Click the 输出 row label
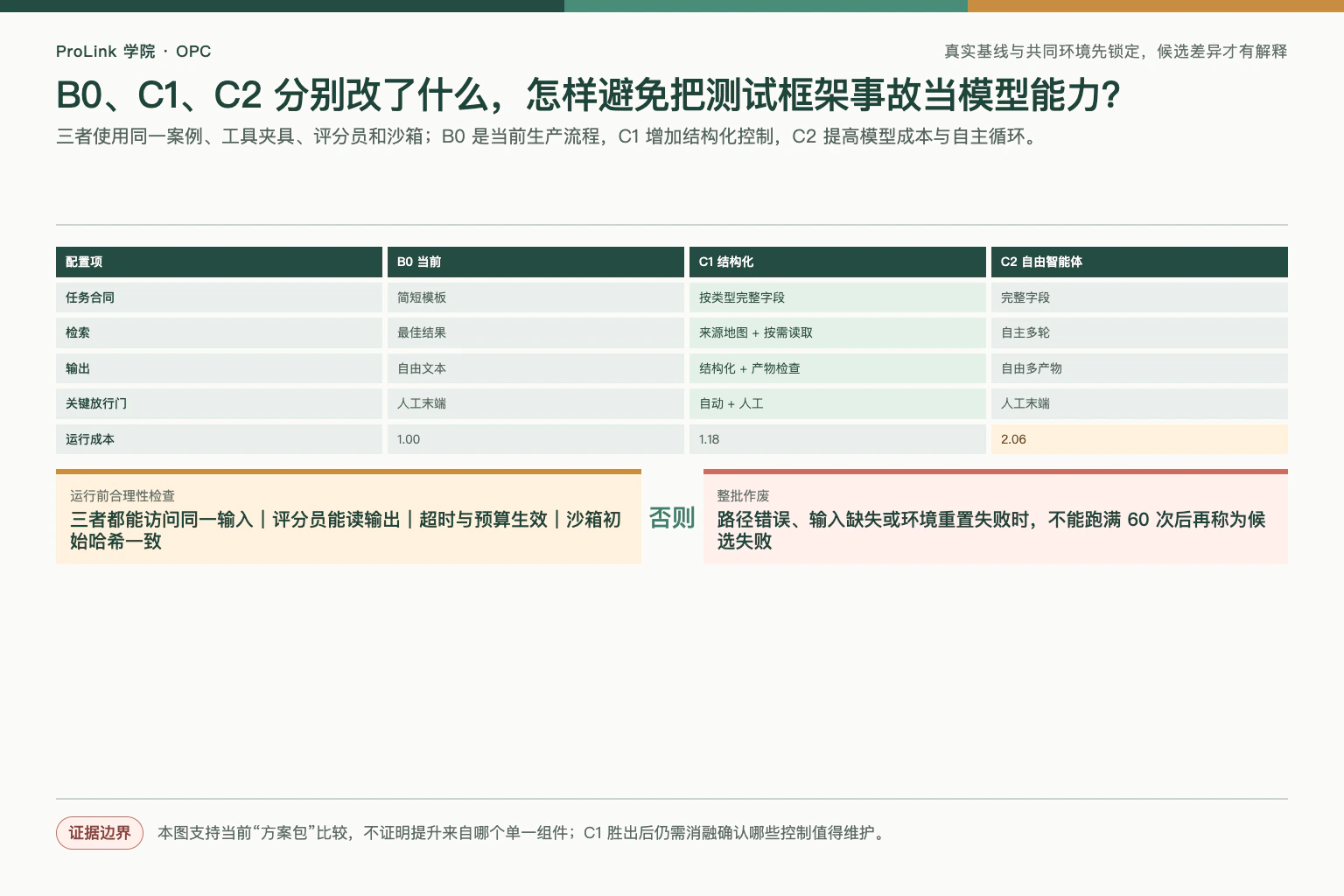The image size is (1344, 896). (219, 368)
